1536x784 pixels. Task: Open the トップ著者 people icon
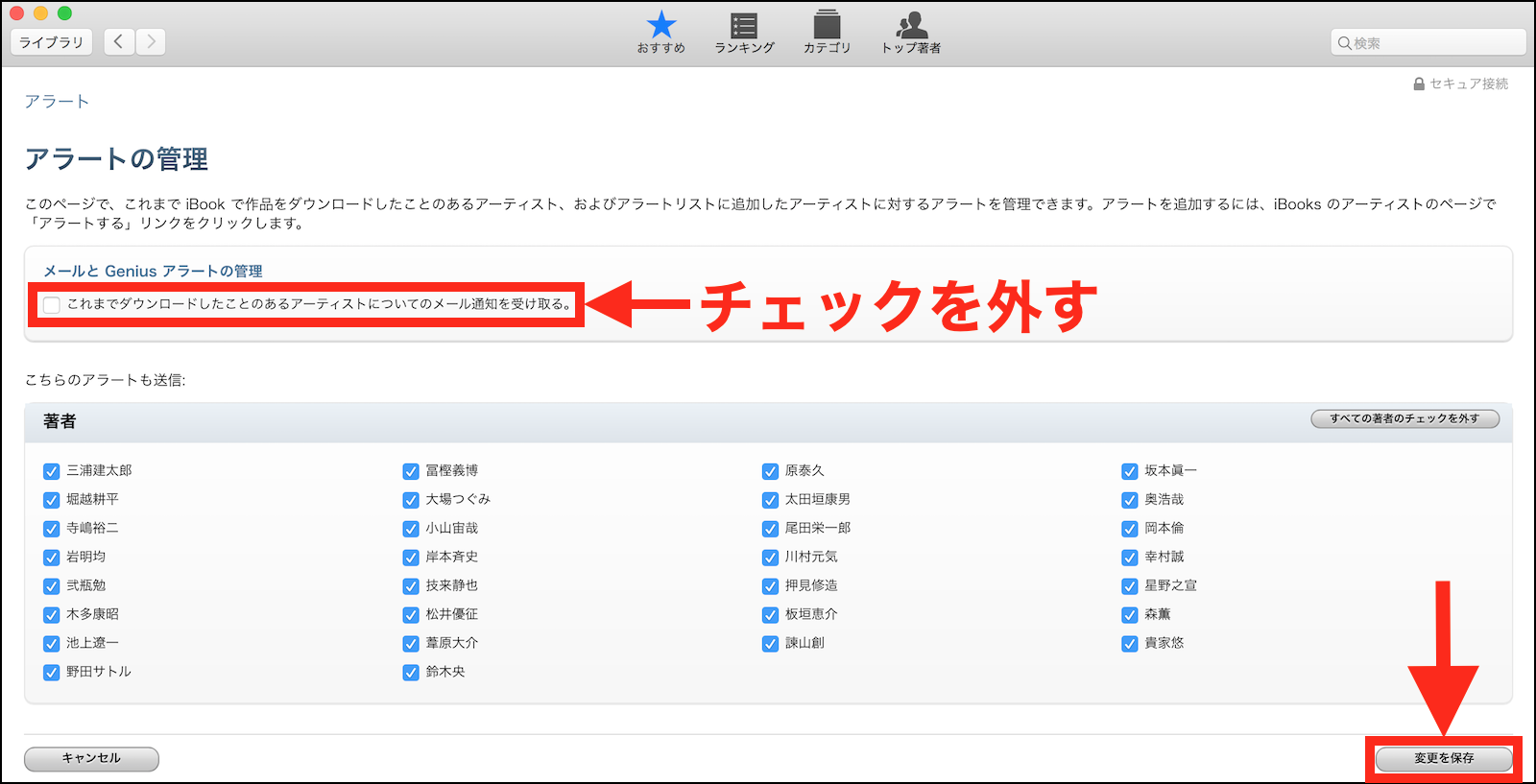coord(911,25)
